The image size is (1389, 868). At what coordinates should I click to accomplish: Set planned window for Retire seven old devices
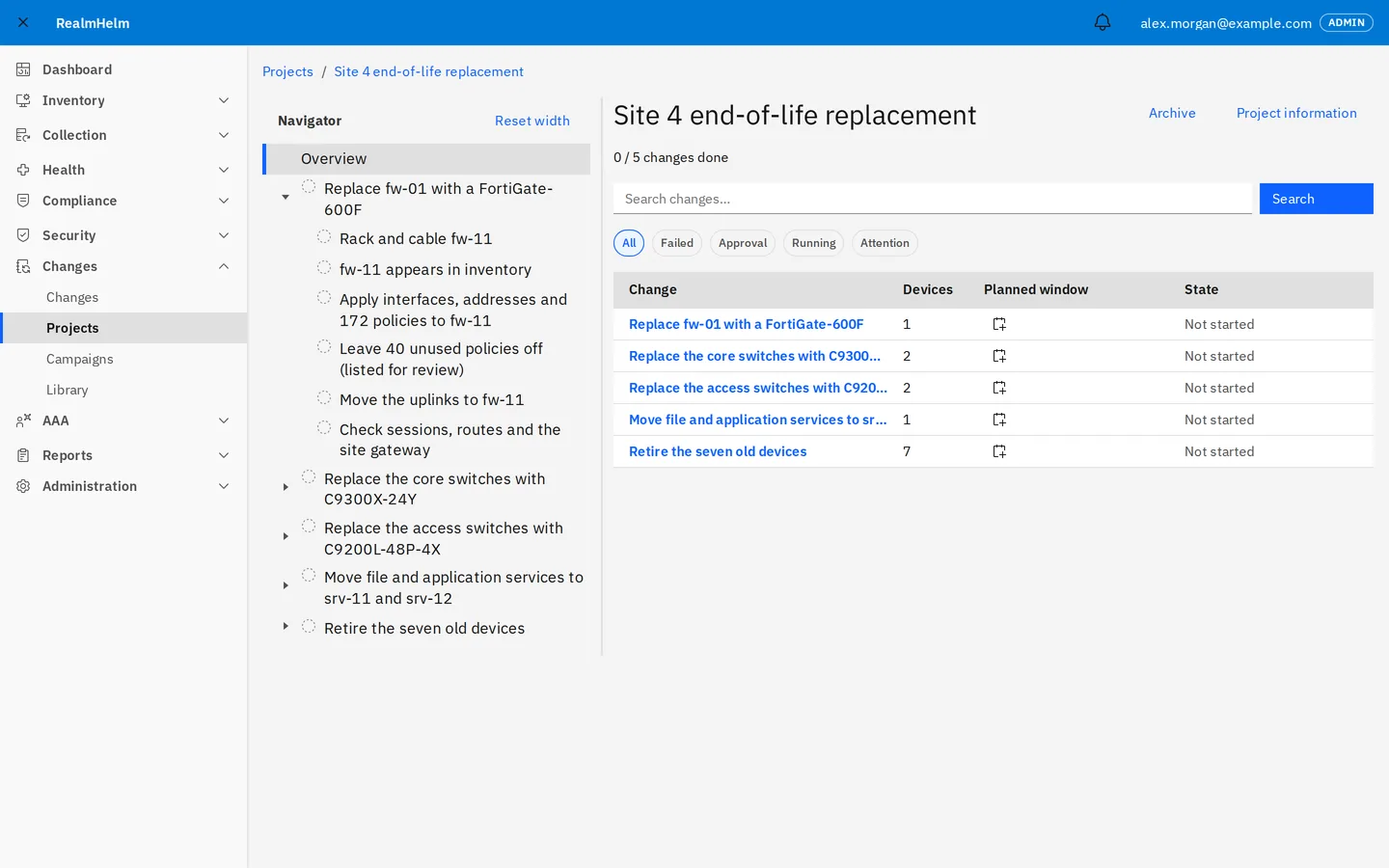[999, 451]
